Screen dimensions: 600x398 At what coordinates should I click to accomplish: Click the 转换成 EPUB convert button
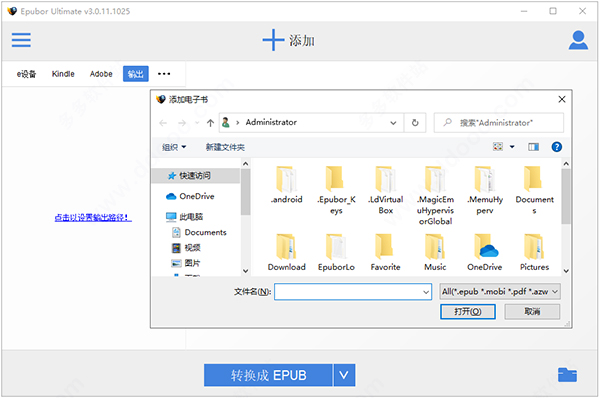click(x=268, y=375)
